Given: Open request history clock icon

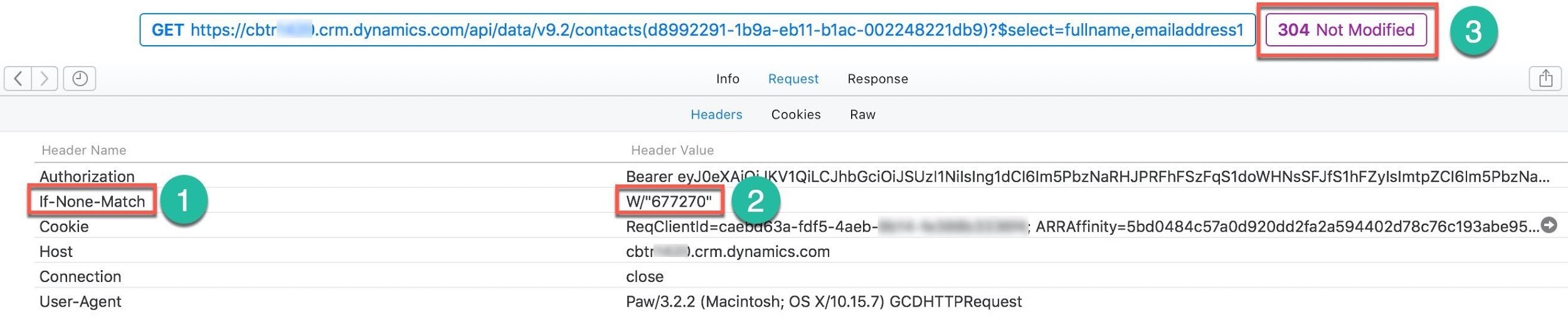Looking at the screenshot, I should (x=80, y=79).
